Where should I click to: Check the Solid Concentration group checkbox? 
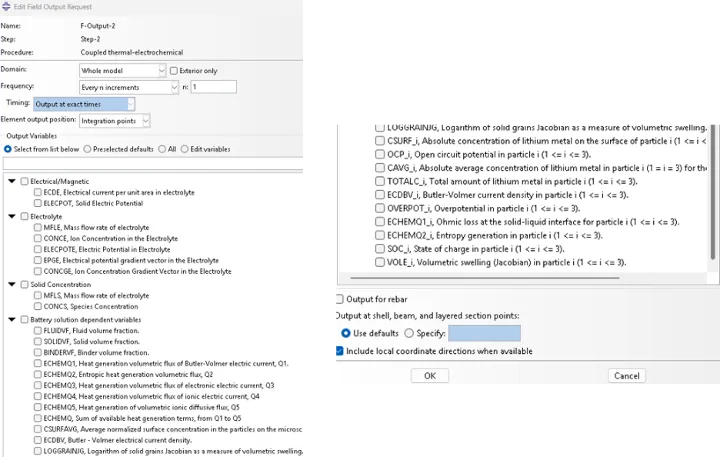pyautogui.click(x=24, y=285)
